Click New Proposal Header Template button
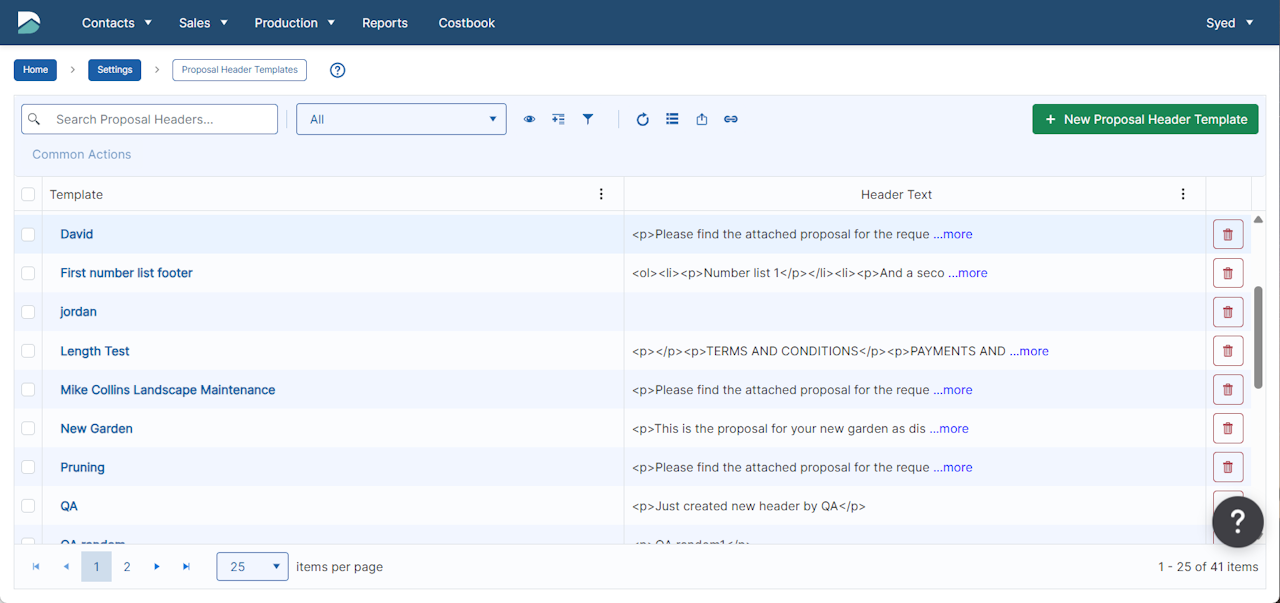The width and height of the screenshot is (1280, 603). click(x=1145, y=119)
